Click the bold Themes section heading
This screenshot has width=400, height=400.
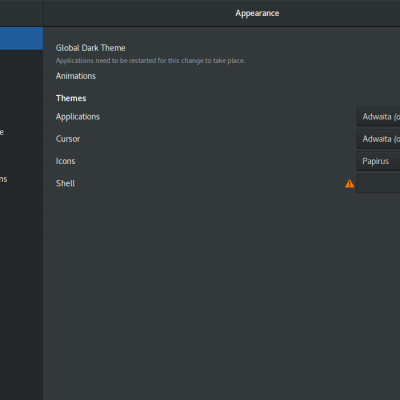[x=71, y=98]
